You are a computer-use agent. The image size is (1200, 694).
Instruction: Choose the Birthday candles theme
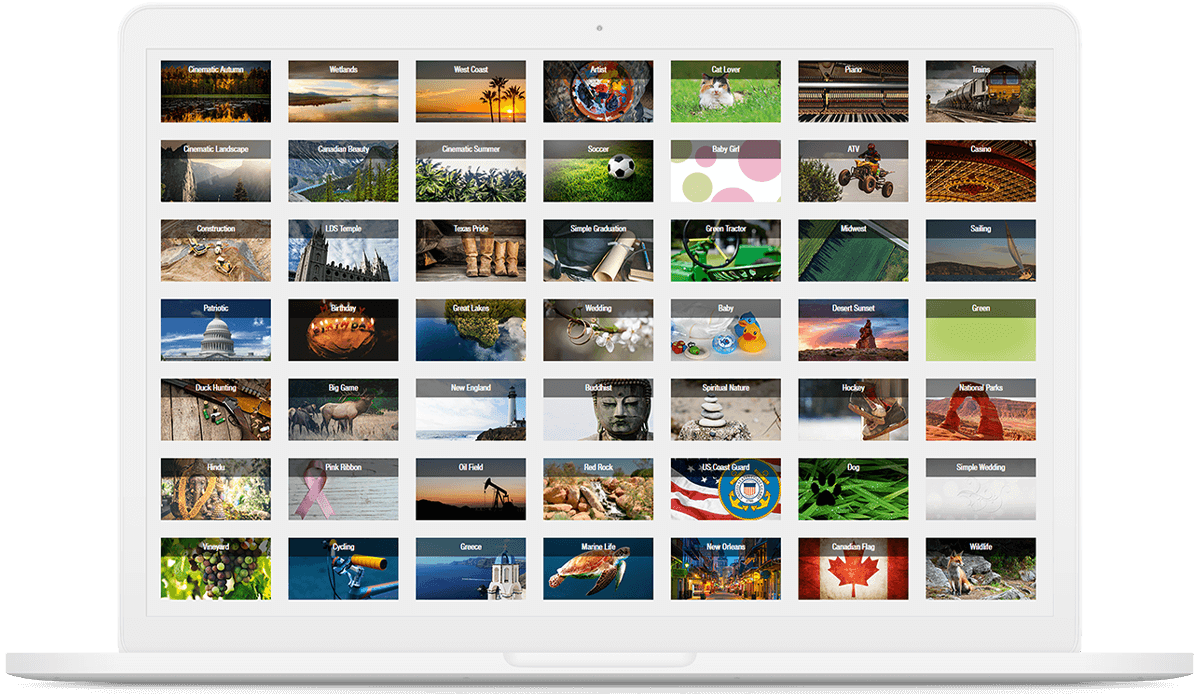tap(343, 330)
